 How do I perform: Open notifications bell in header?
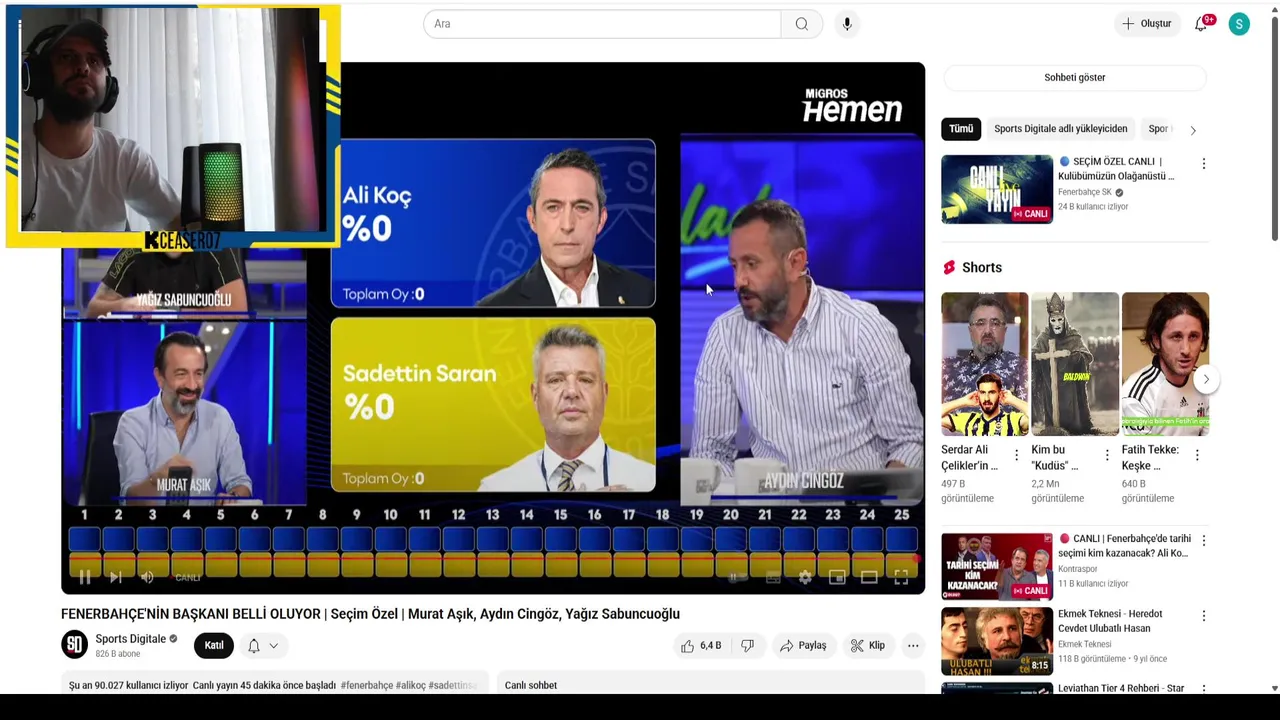click(x=1201, y=24)
